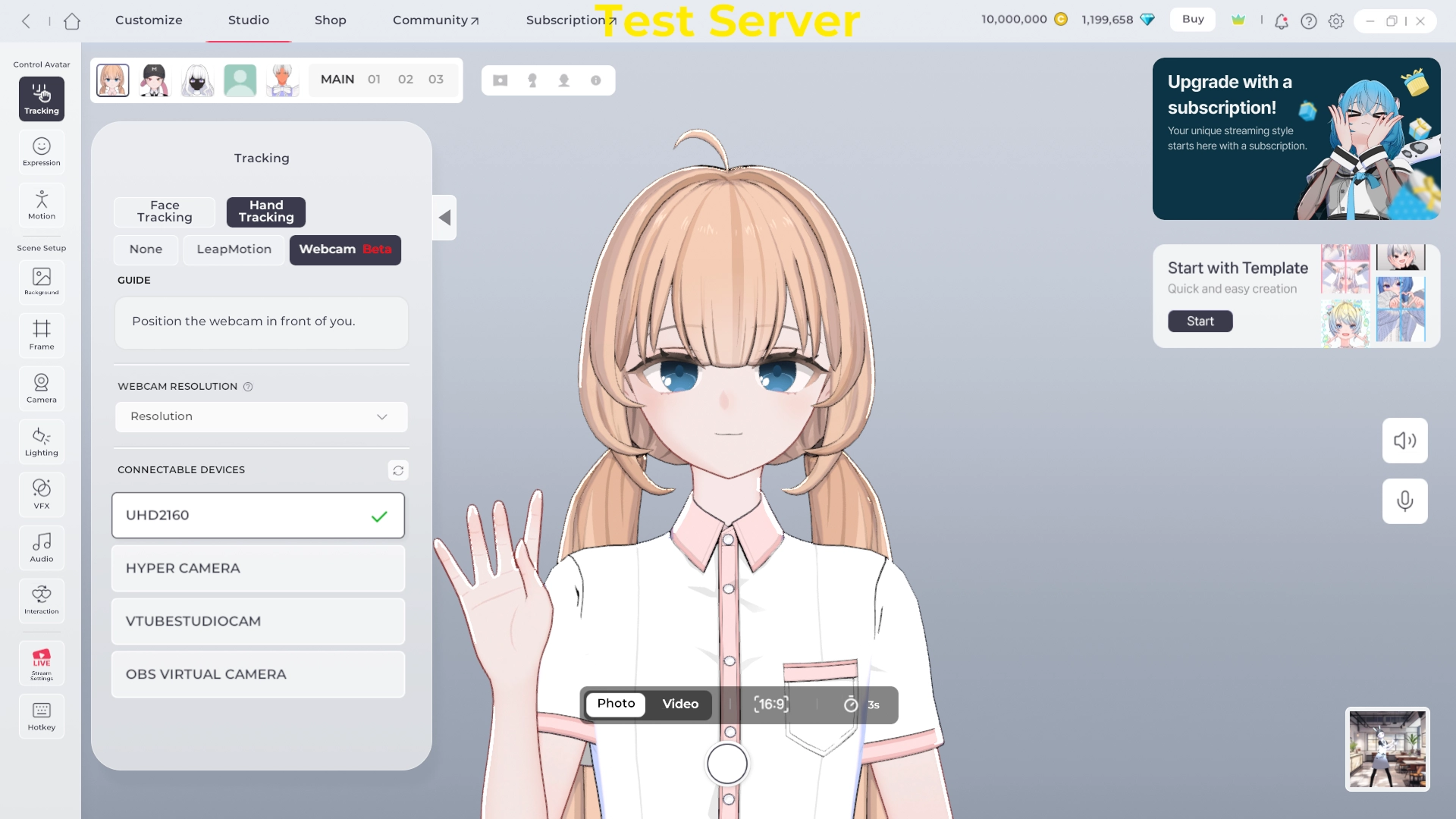Collapse the Tracking panel with the arrow

point(444,218)
